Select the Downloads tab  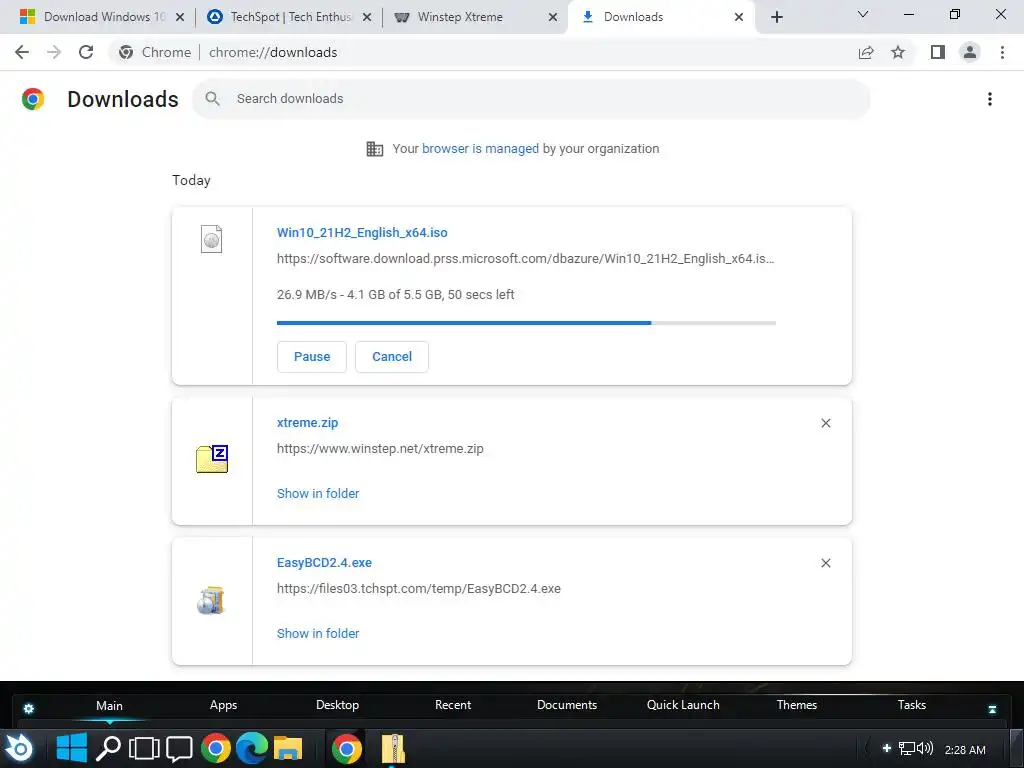(x=661, y=17)
